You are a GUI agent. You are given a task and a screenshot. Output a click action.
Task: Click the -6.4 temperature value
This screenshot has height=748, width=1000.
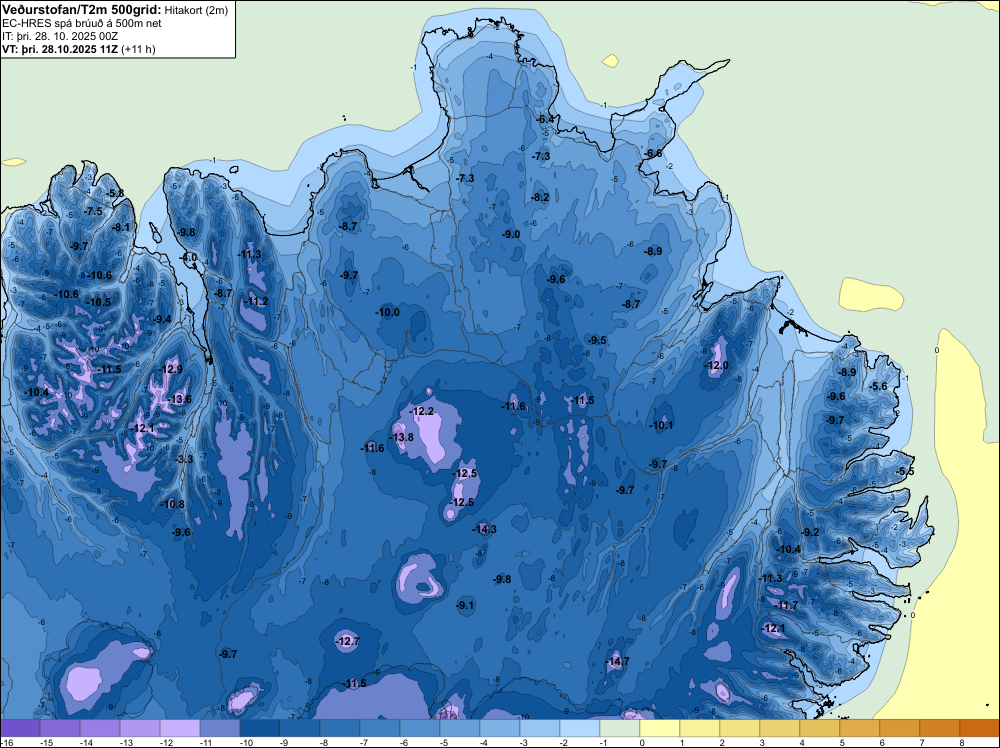point(545,120)
